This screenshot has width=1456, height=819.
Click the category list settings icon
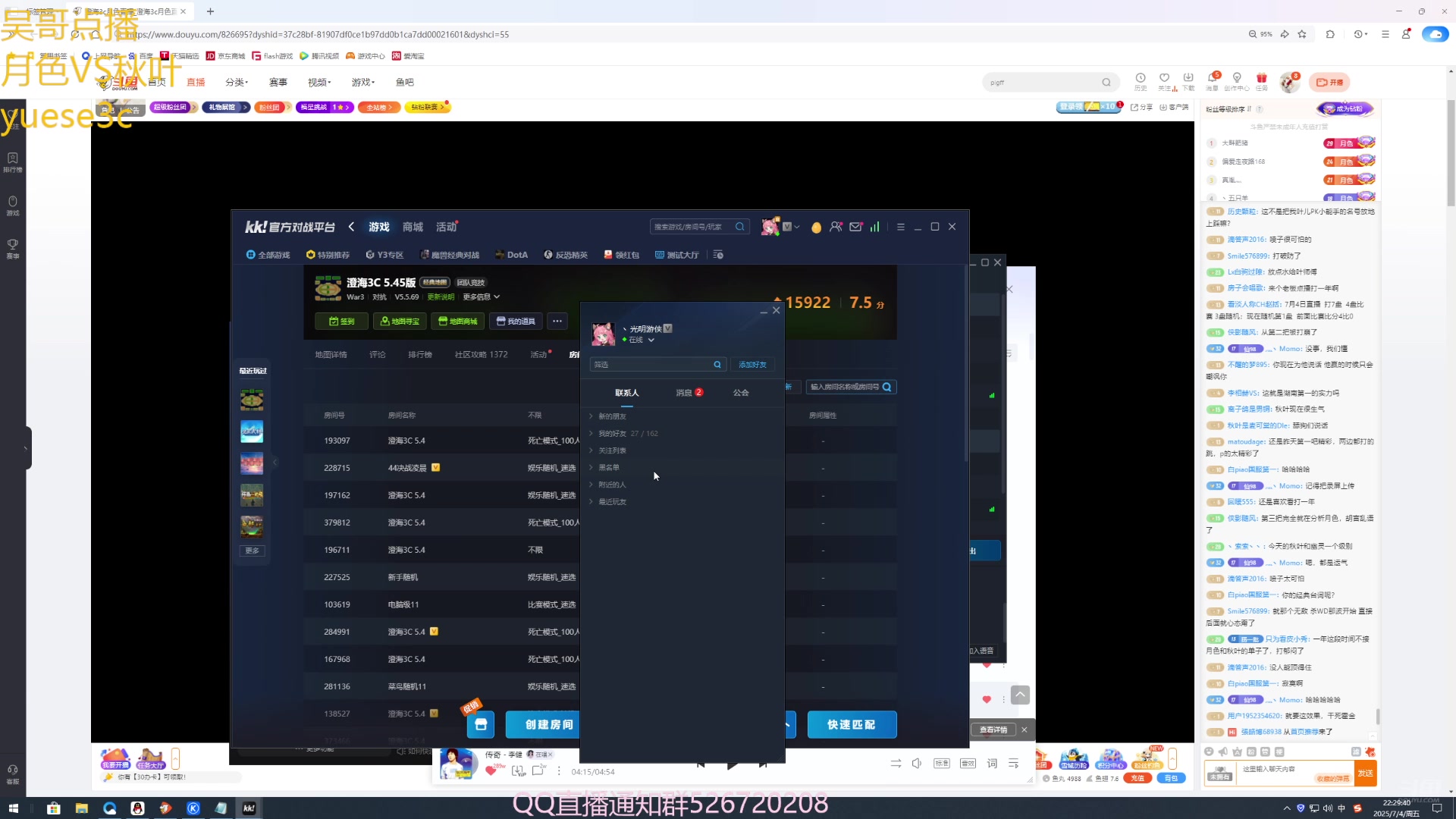click(718, 255)
